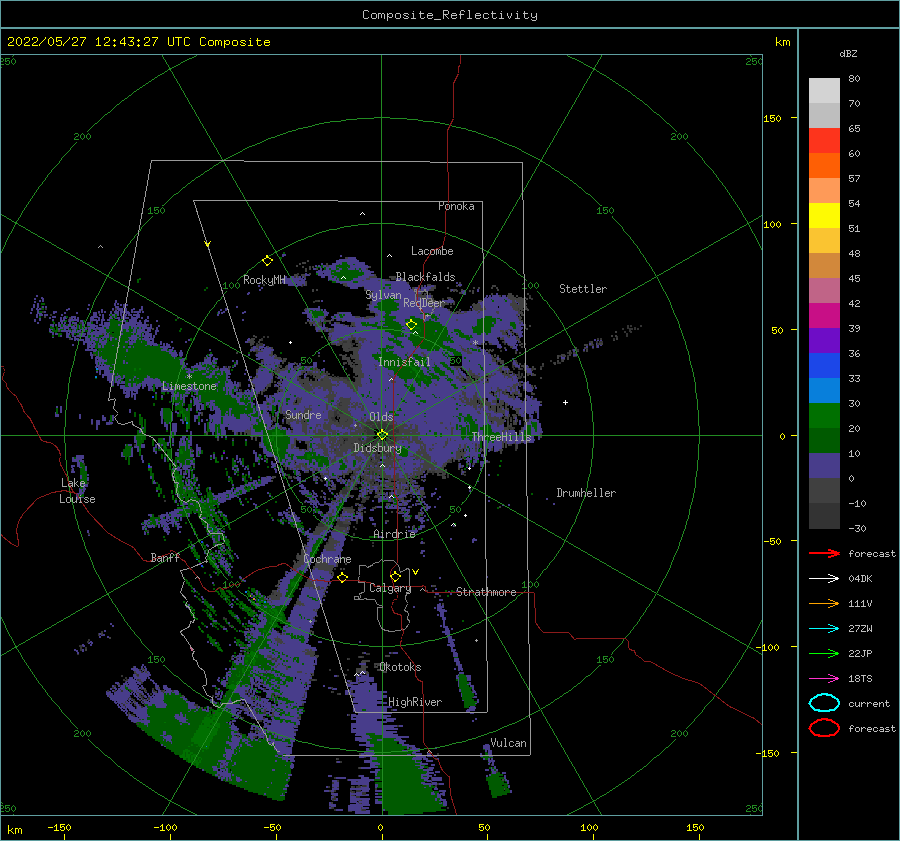The image size is (900, 841).
Task: Click the Drumheller city label
Action: tap(586, 493)
